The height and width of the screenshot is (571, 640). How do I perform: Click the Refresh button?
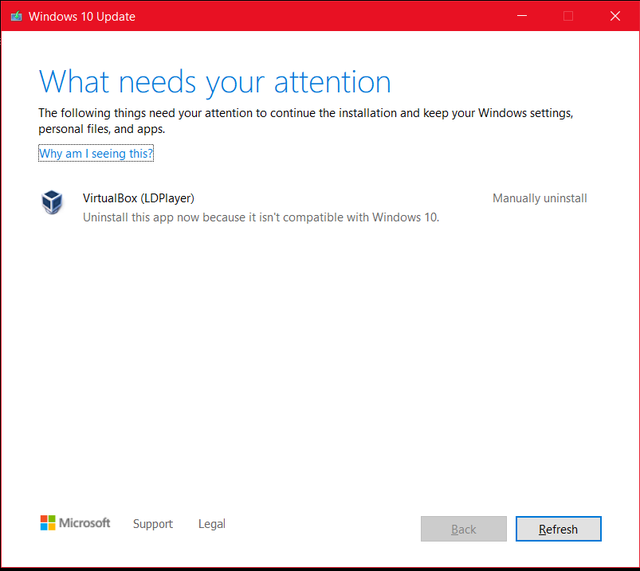coord(558,529)
